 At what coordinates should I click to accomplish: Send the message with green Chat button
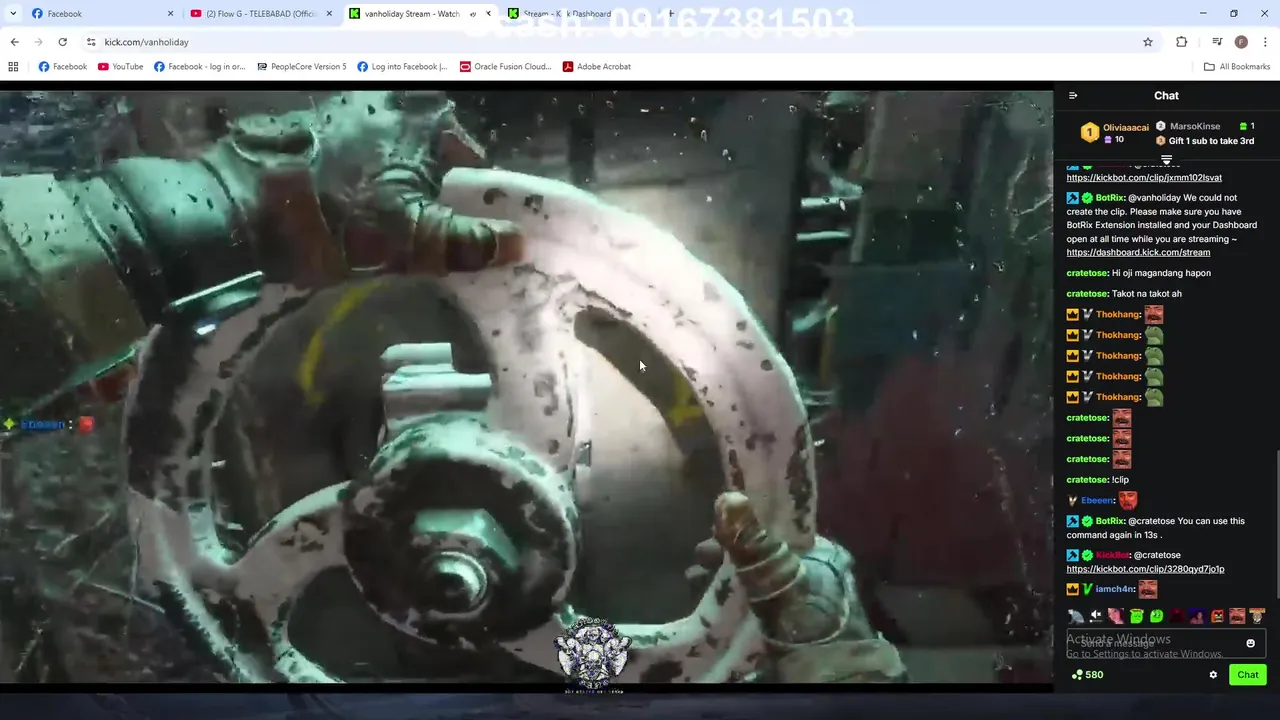1247,675
